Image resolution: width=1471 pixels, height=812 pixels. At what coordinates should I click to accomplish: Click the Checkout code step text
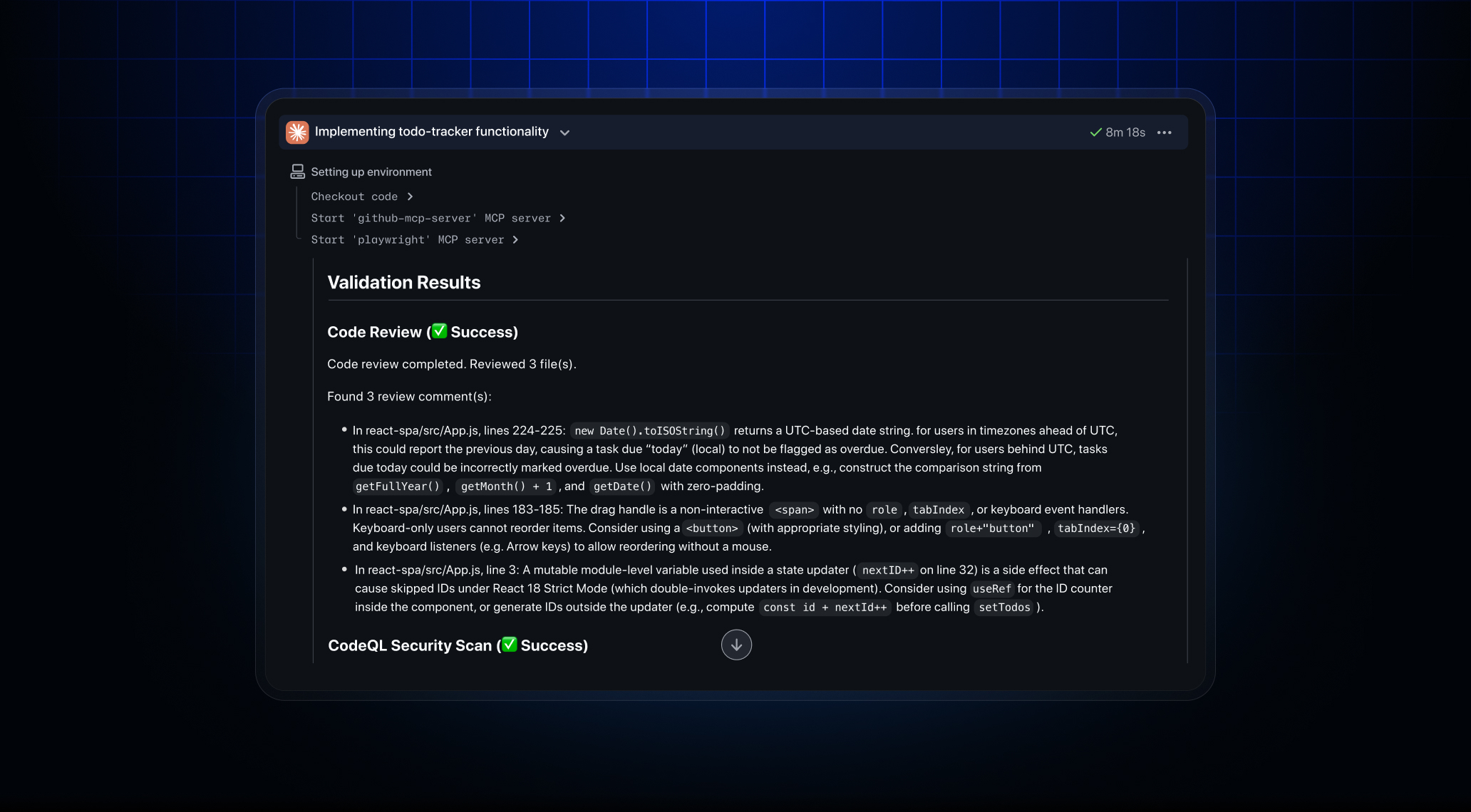tap(354, 197)
